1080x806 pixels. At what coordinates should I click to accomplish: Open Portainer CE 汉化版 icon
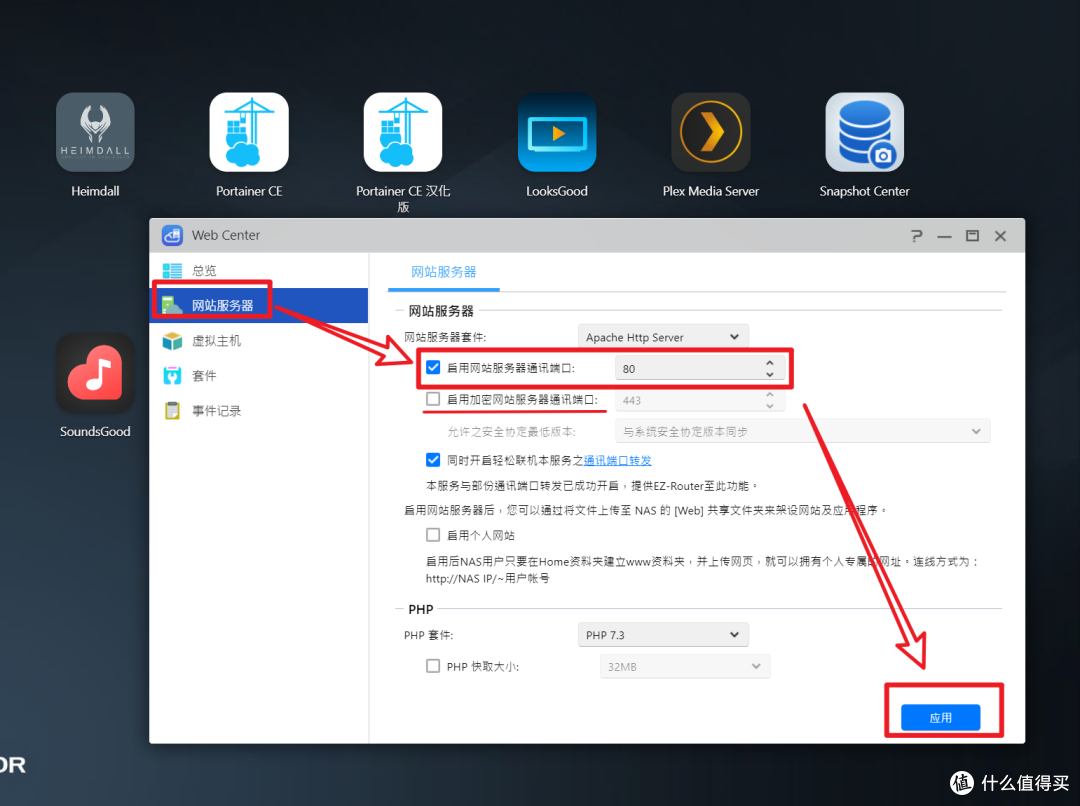click(x=403, y=132)
